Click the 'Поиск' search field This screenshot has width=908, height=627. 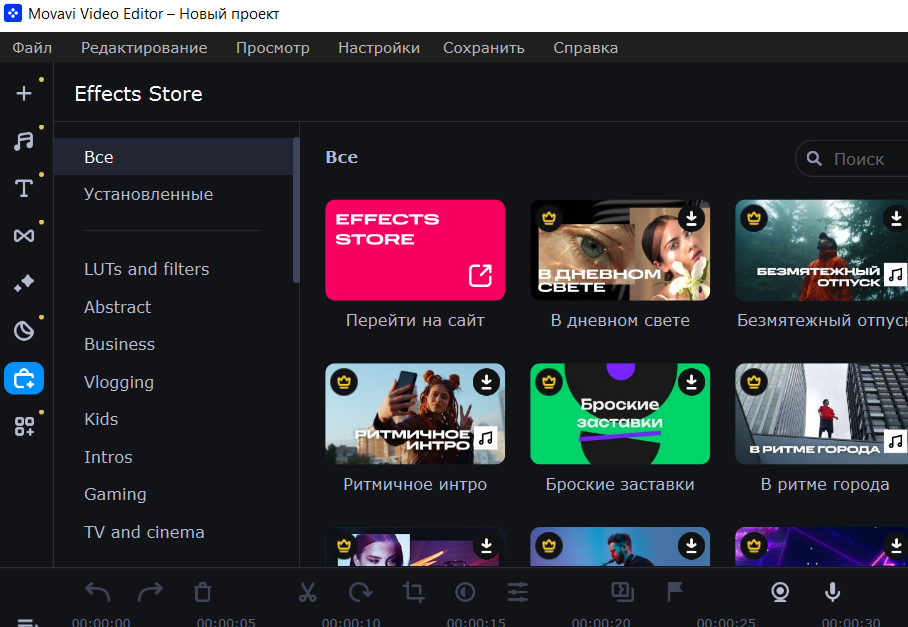pyautogui.click(x=852, y=159)
